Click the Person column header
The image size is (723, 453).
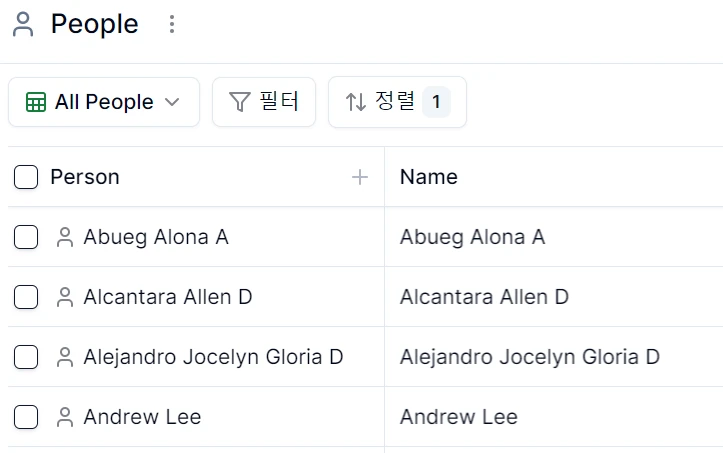[85, 177]
